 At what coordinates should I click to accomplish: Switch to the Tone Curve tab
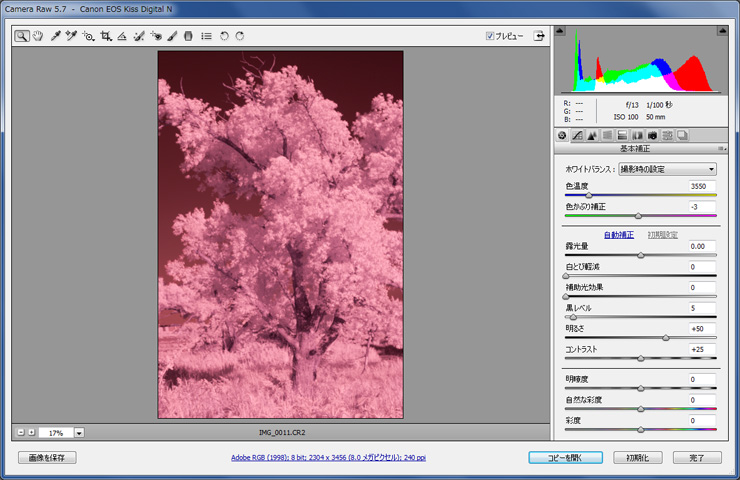point(577,135)
